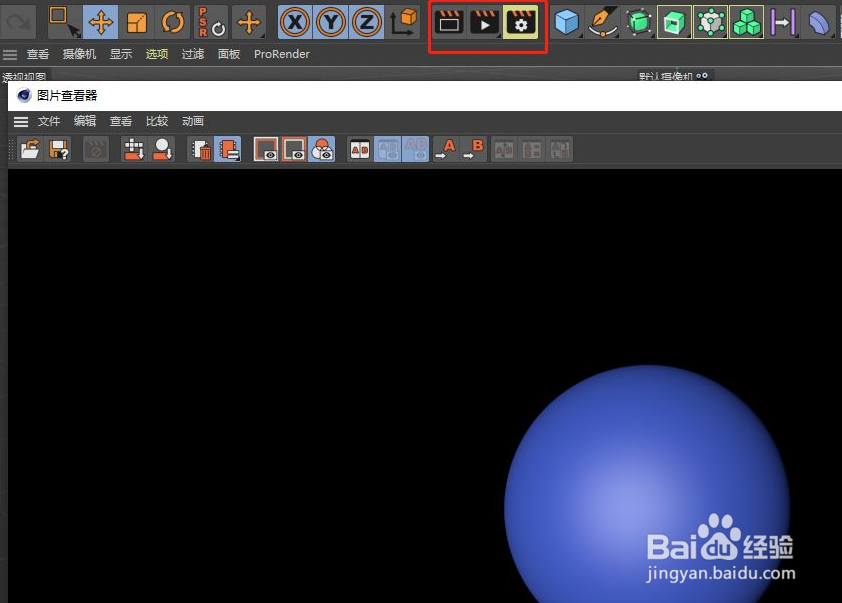
Task: Select the Live Selection tool
Action: click(64, 22)
